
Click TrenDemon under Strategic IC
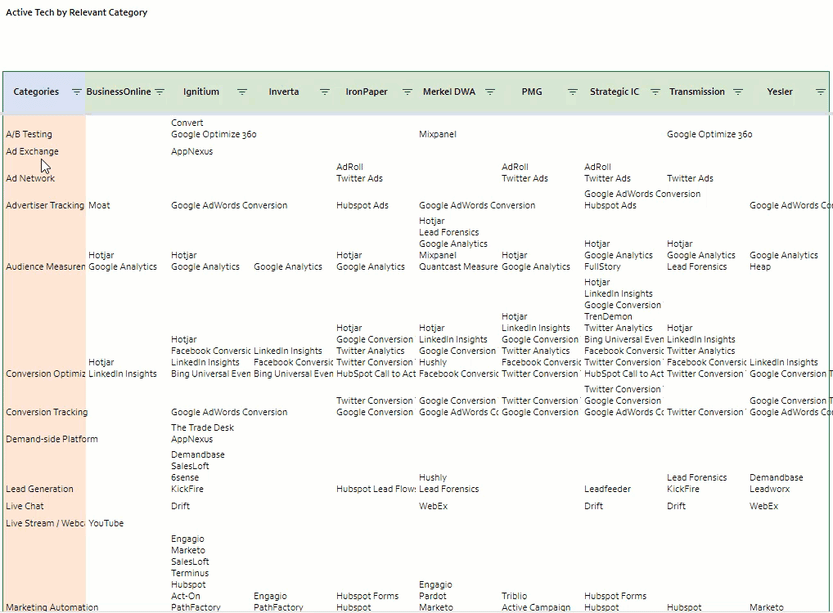(x=608, y=317)
